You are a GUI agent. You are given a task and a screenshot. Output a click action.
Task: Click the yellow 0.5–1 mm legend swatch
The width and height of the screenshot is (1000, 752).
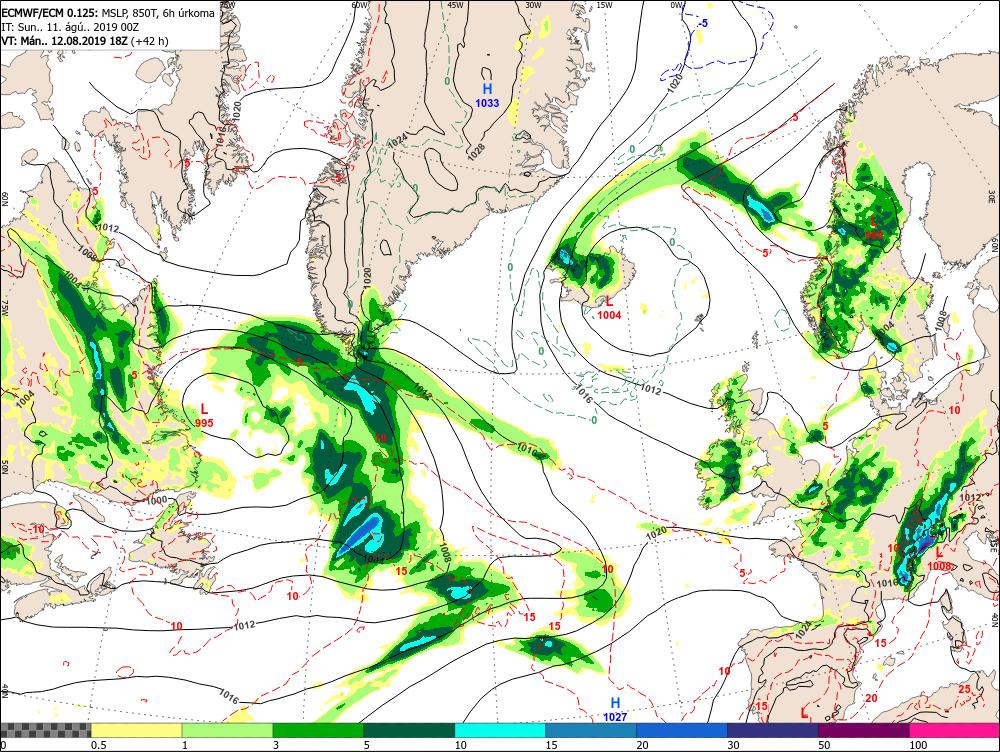136,730
